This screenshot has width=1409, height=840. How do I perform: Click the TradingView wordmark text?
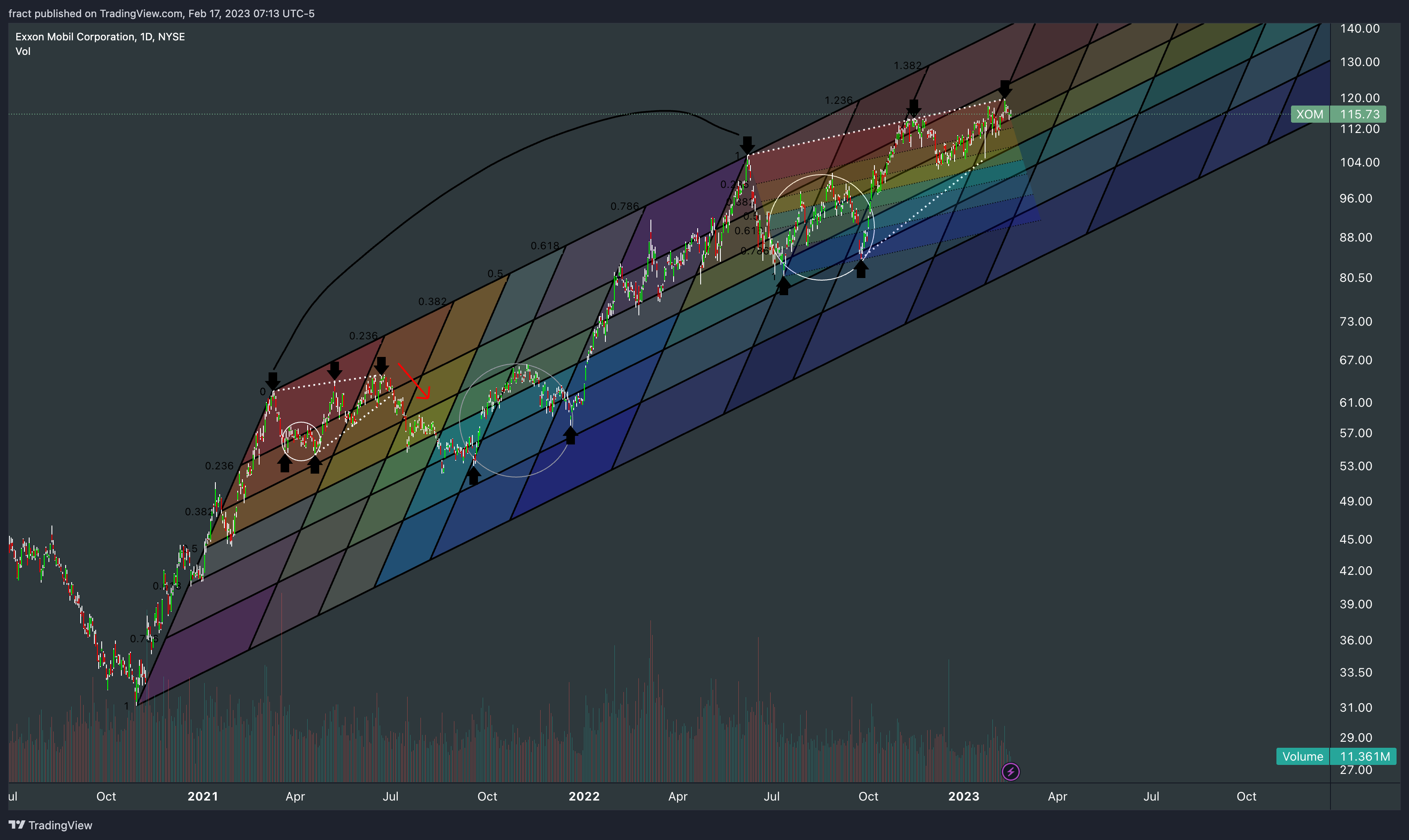point(60,825)
